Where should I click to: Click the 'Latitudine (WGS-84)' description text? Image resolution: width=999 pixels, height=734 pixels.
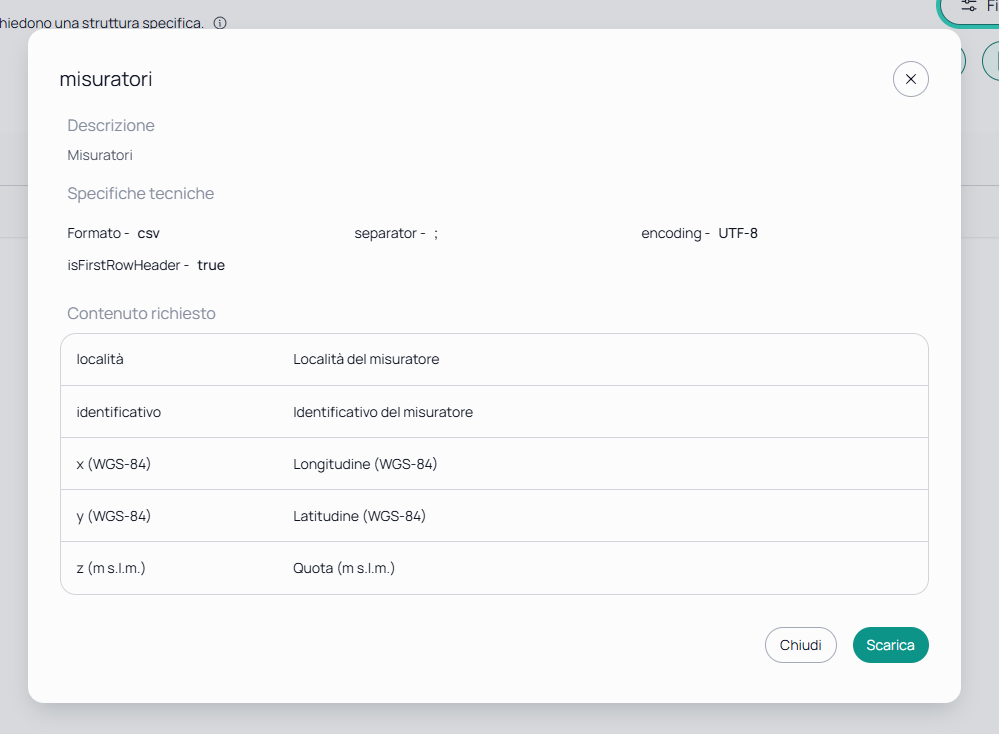point(359,516)
